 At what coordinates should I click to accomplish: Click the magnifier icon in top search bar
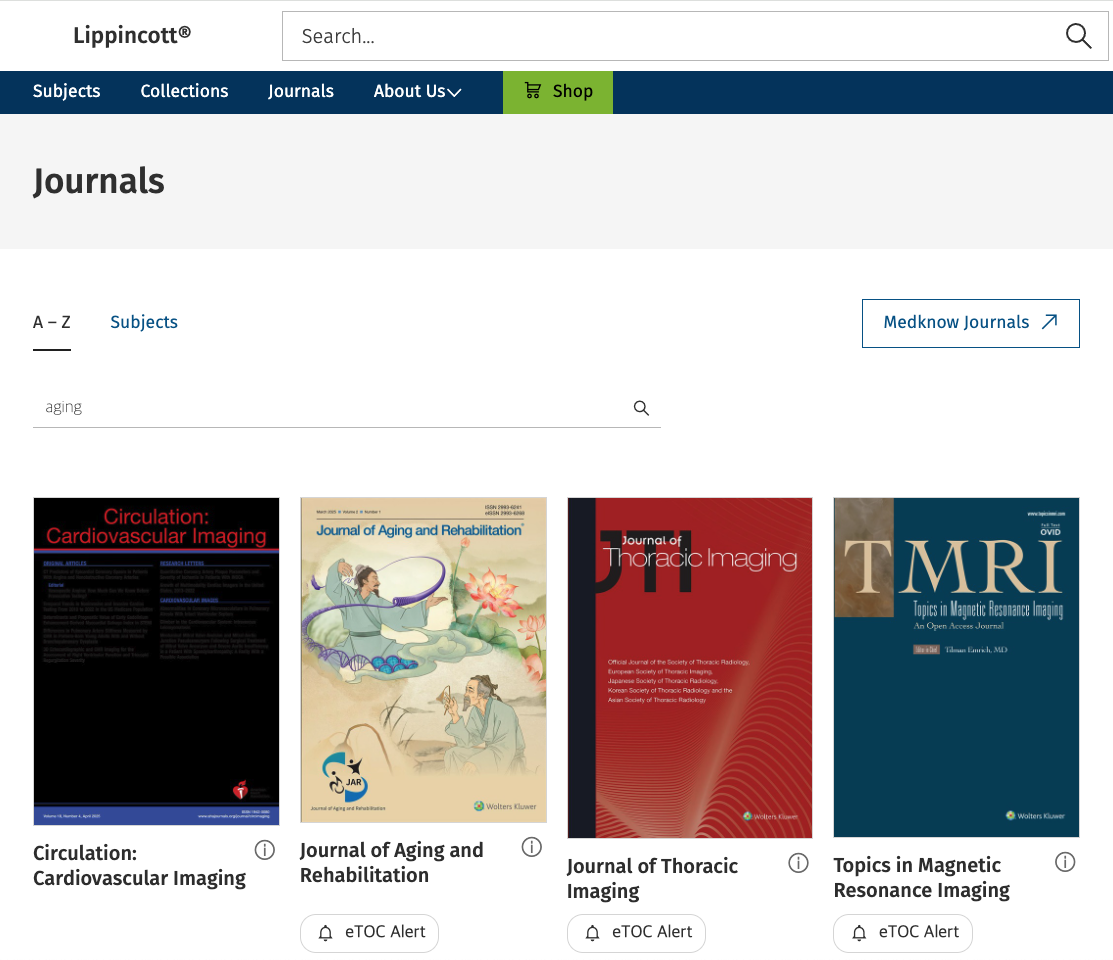coord(1078,36)
